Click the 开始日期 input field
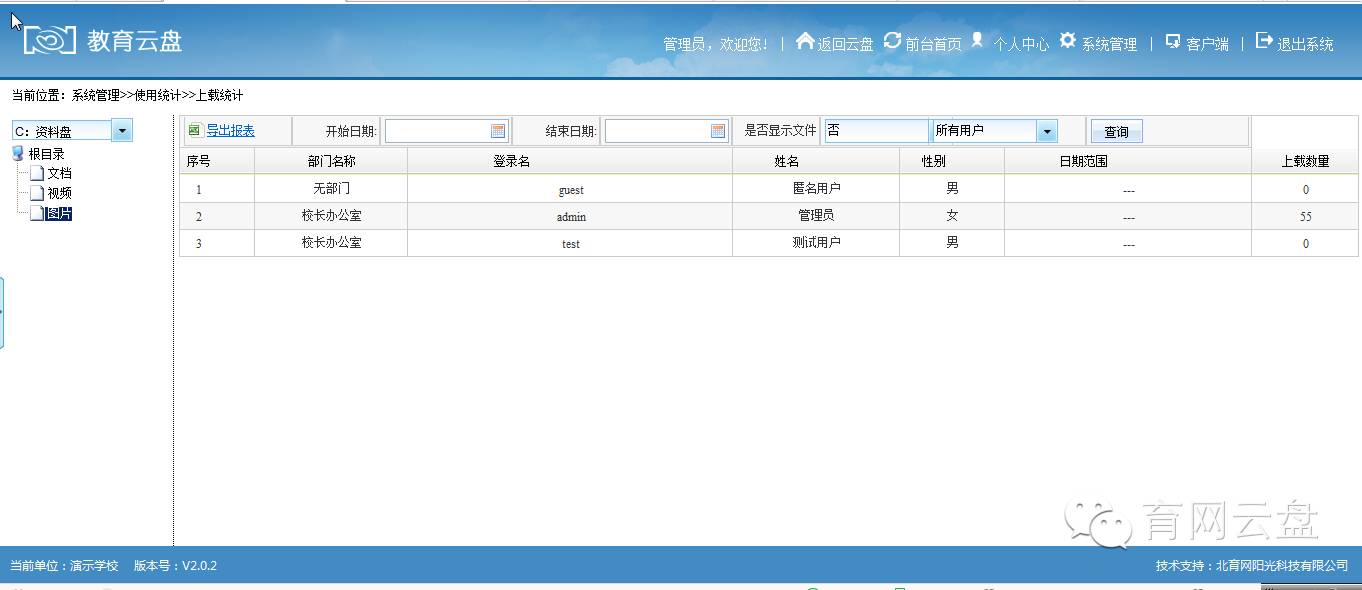1362x590 pixels. 446,131
